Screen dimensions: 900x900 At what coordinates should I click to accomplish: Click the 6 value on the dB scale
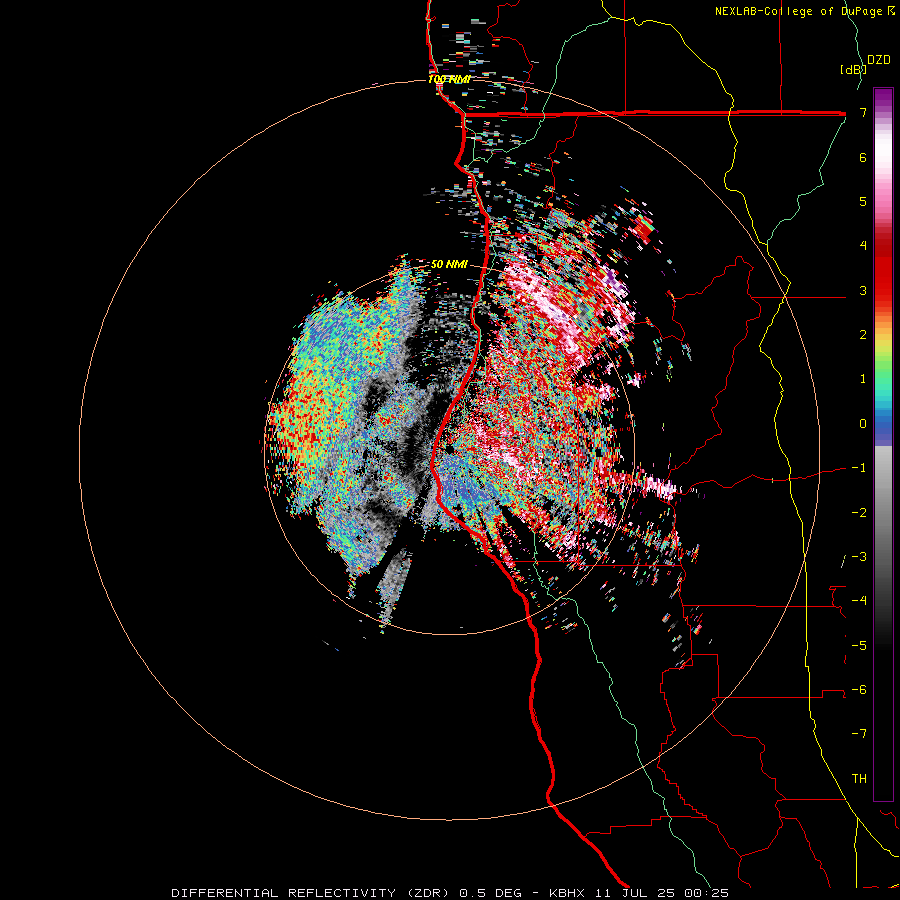tap(863, 157)
